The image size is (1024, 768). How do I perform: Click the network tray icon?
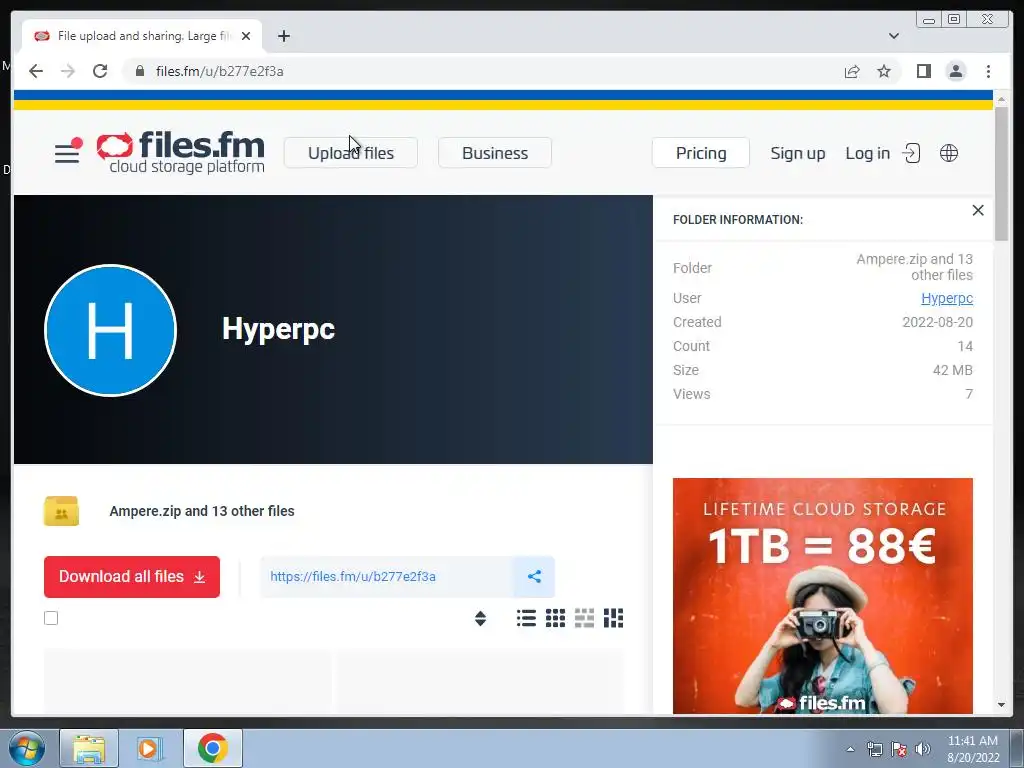click(874, 749)
